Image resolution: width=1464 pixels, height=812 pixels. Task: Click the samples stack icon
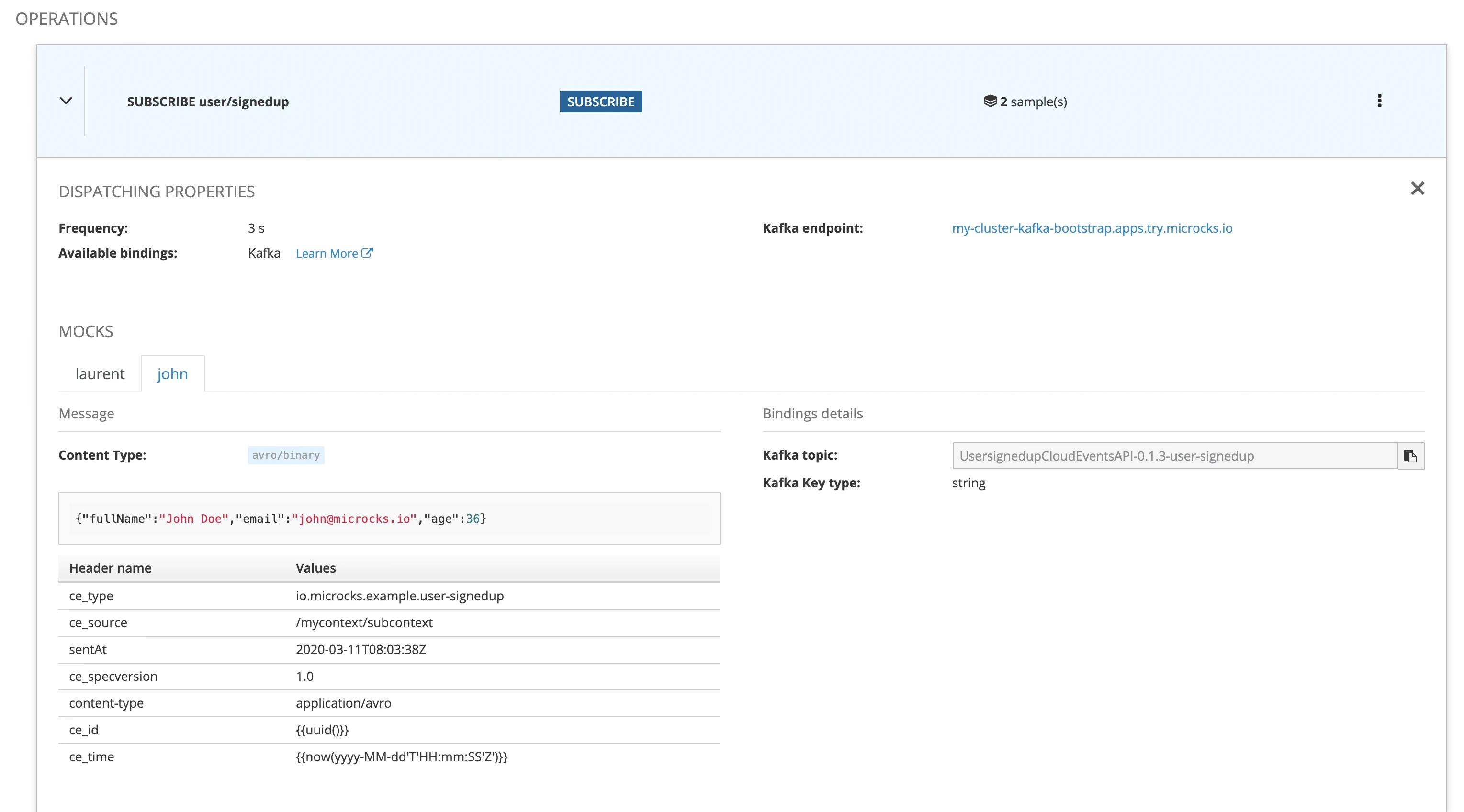pos(990,101)
